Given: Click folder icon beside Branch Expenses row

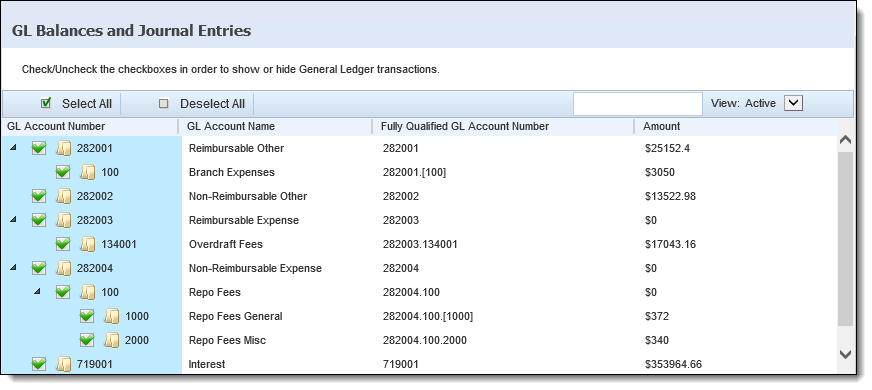Looking at the screenshot, I should 88,172.
